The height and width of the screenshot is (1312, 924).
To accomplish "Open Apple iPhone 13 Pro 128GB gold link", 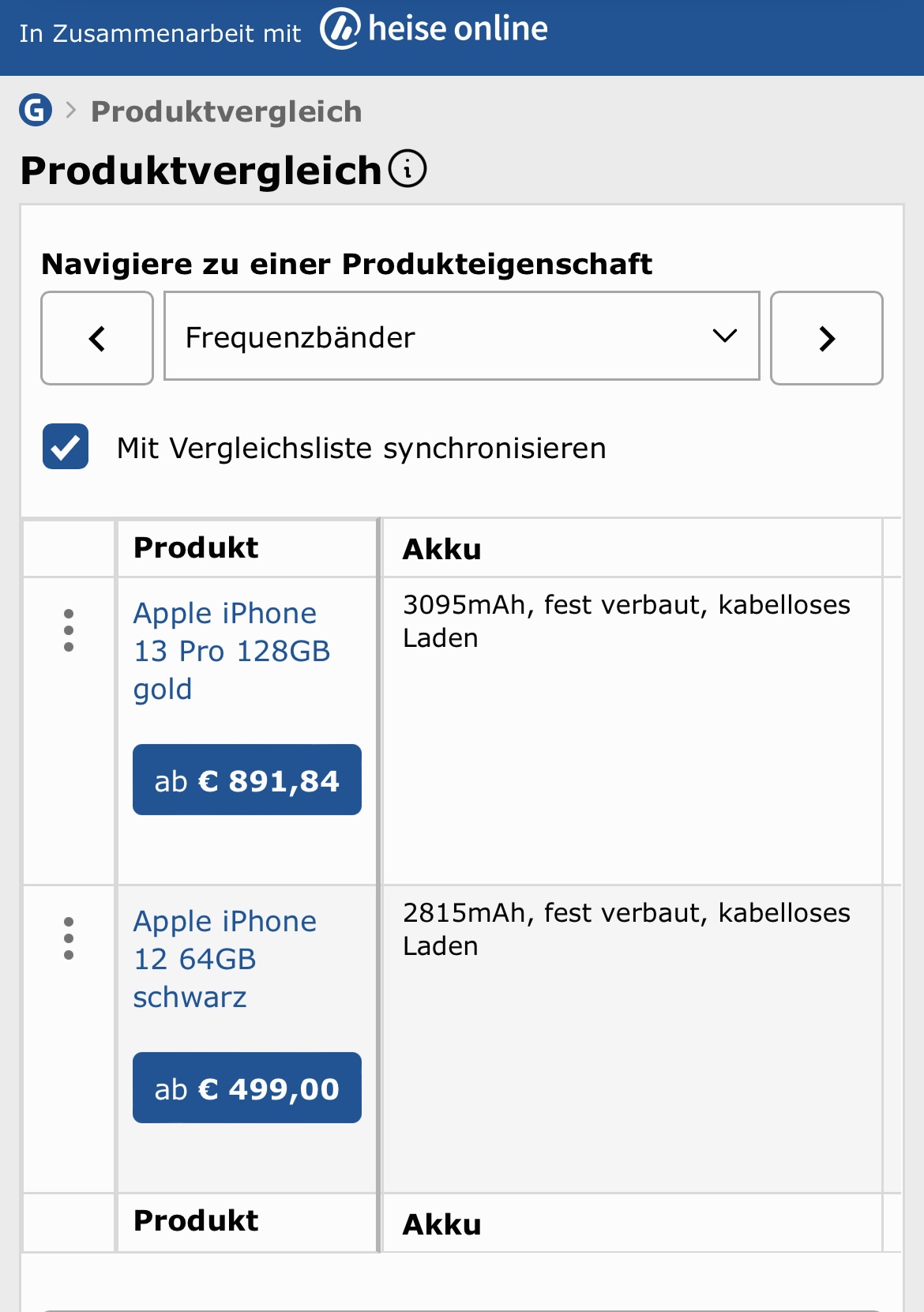I will point(231,651).
